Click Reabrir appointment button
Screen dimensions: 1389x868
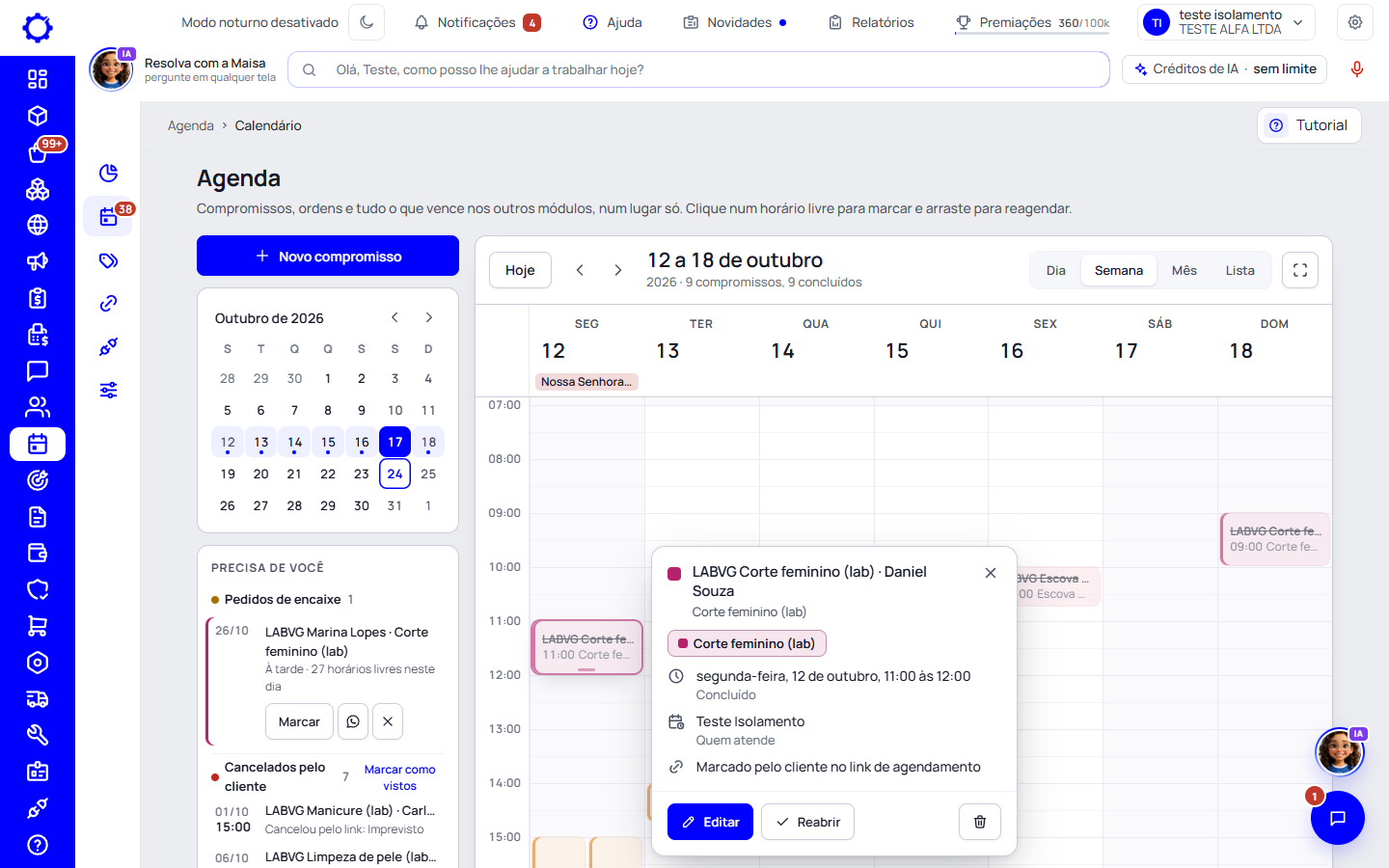[807, 822]
